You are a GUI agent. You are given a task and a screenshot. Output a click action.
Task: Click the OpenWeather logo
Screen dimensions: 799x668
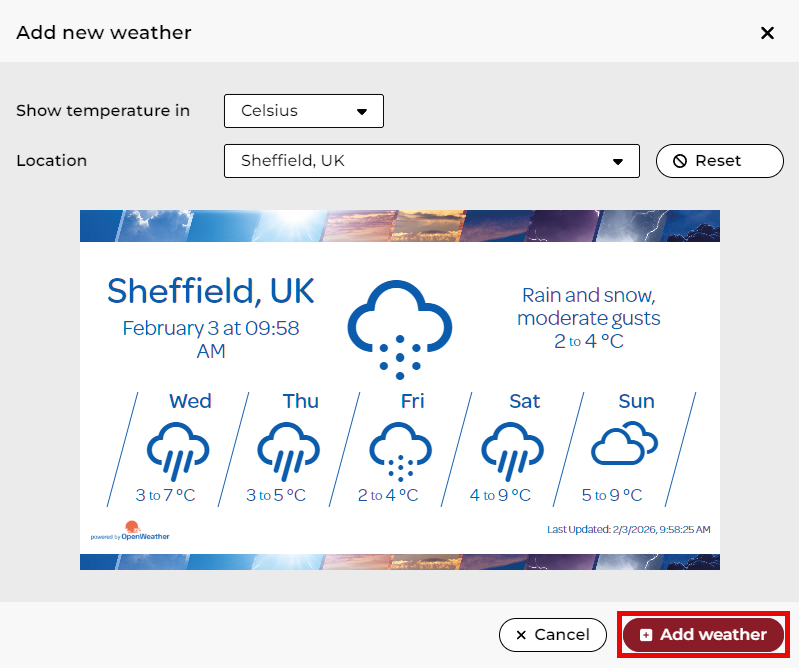coord(131,531)
